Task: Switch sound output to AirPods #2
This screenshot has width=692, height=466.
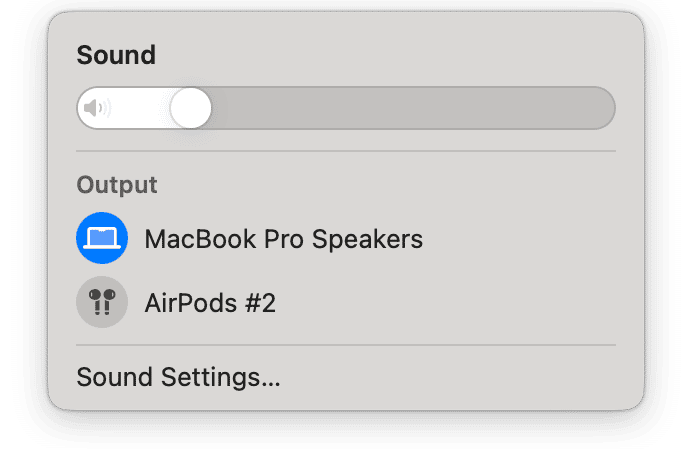Action: tap(210, 303)
